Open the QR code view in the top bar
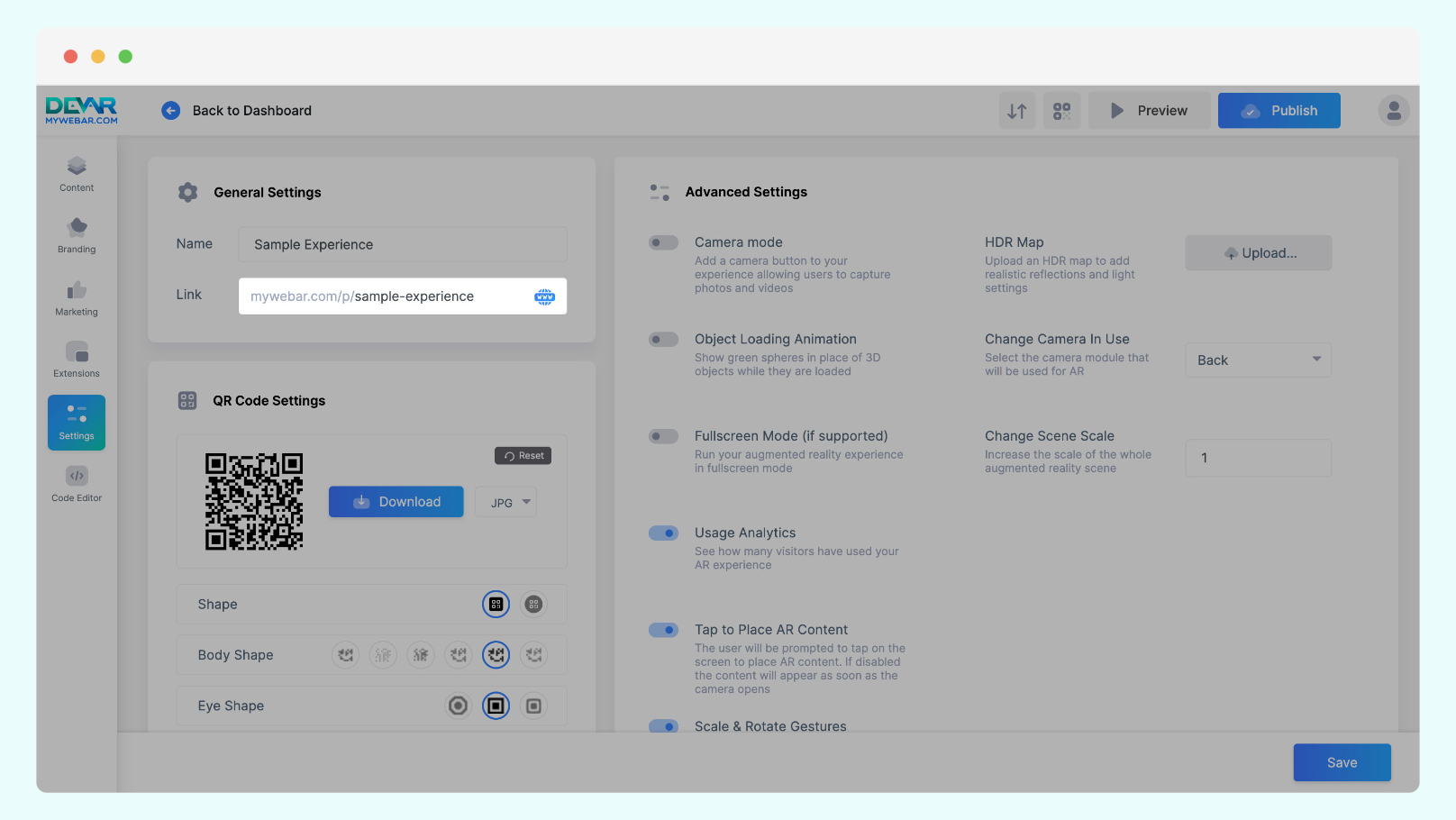The image size is (1456, 820). pos(1061,110)
